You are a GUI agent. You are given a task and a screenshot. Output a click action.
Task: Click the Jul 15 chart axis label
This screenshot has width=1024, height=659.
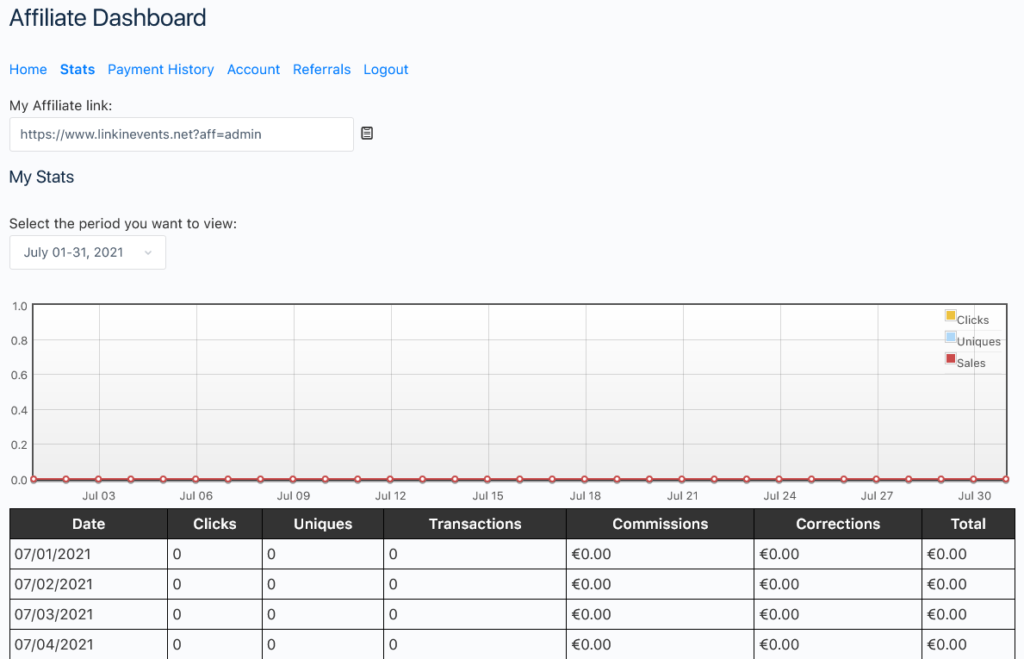pos(488,496)
